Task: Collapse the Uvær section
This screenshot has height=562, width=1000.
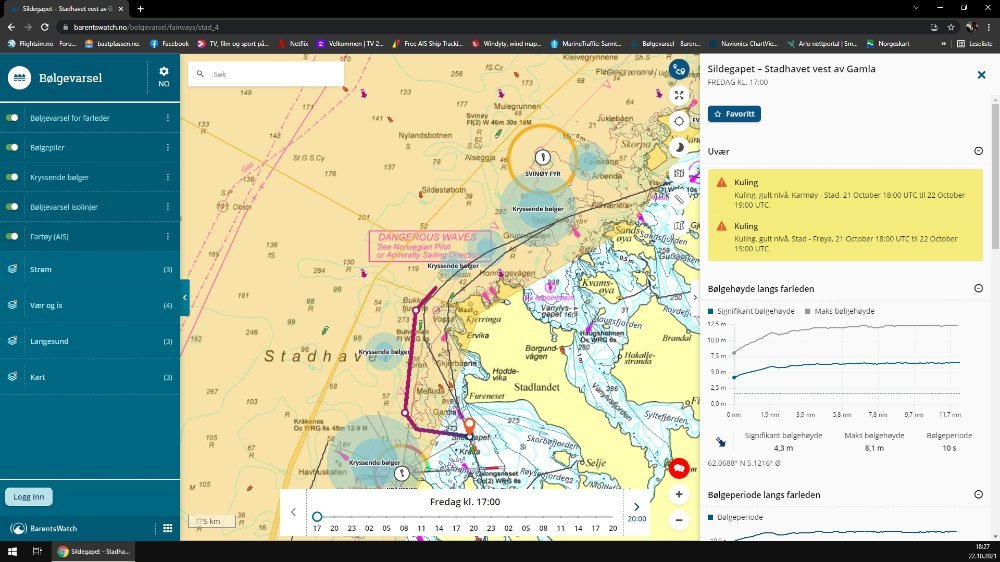Action: click(x=978, y=151)
